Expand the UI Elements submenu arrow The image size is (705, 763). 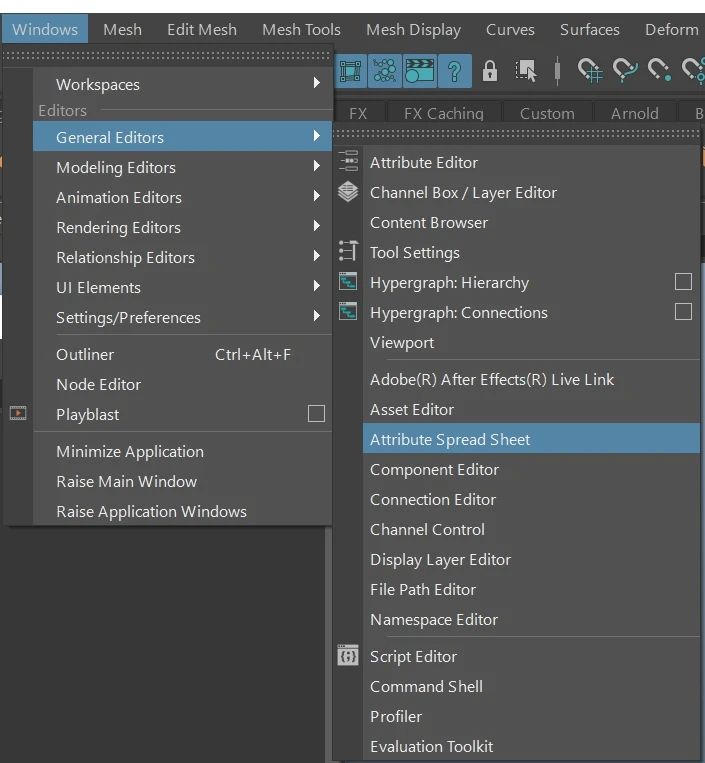(x=317, y=286)
